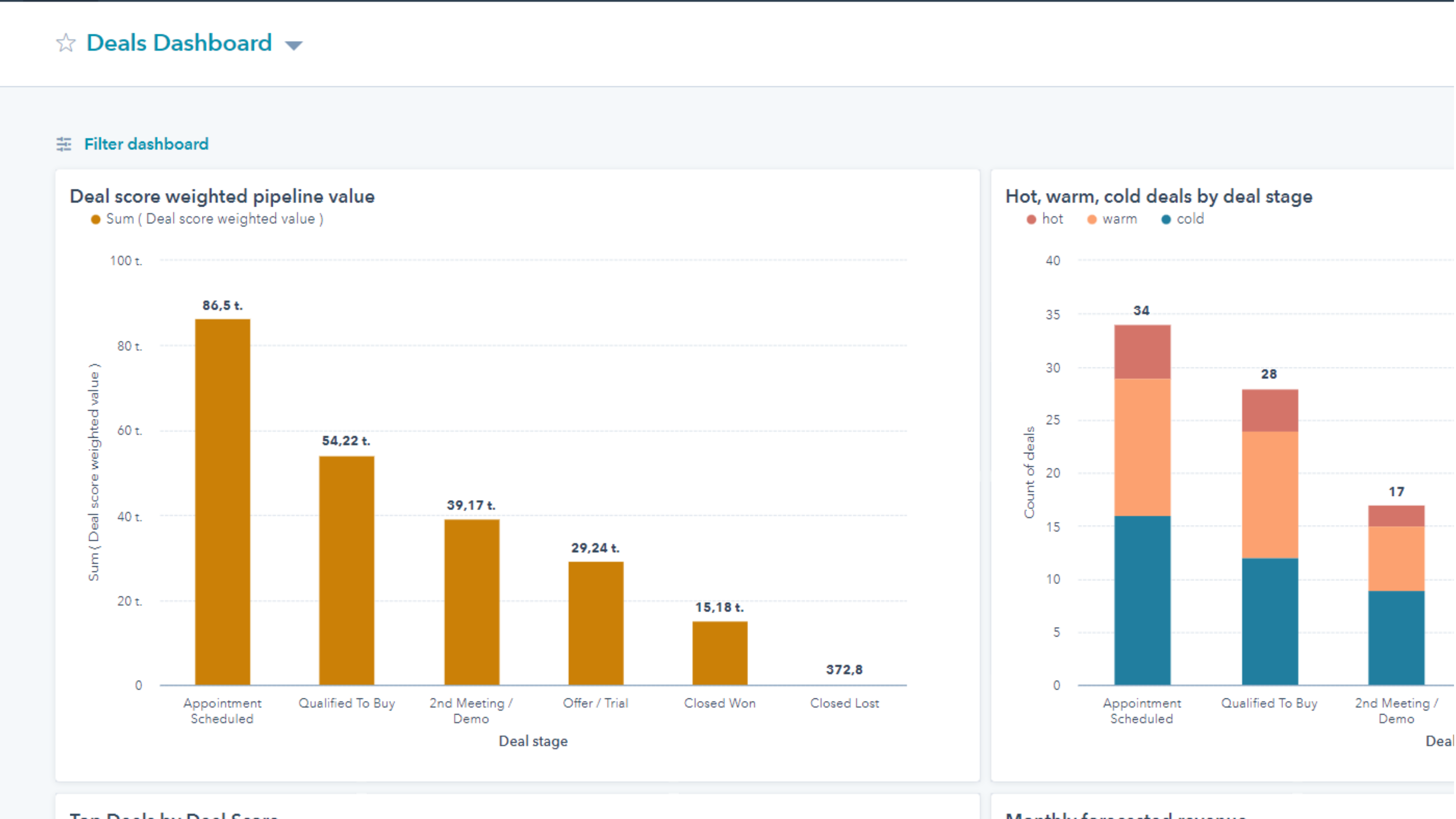The width and height of the screenshot is (1456, 819).
Task: Favorite the dashboard using the star icon
Action: point(65,42)
